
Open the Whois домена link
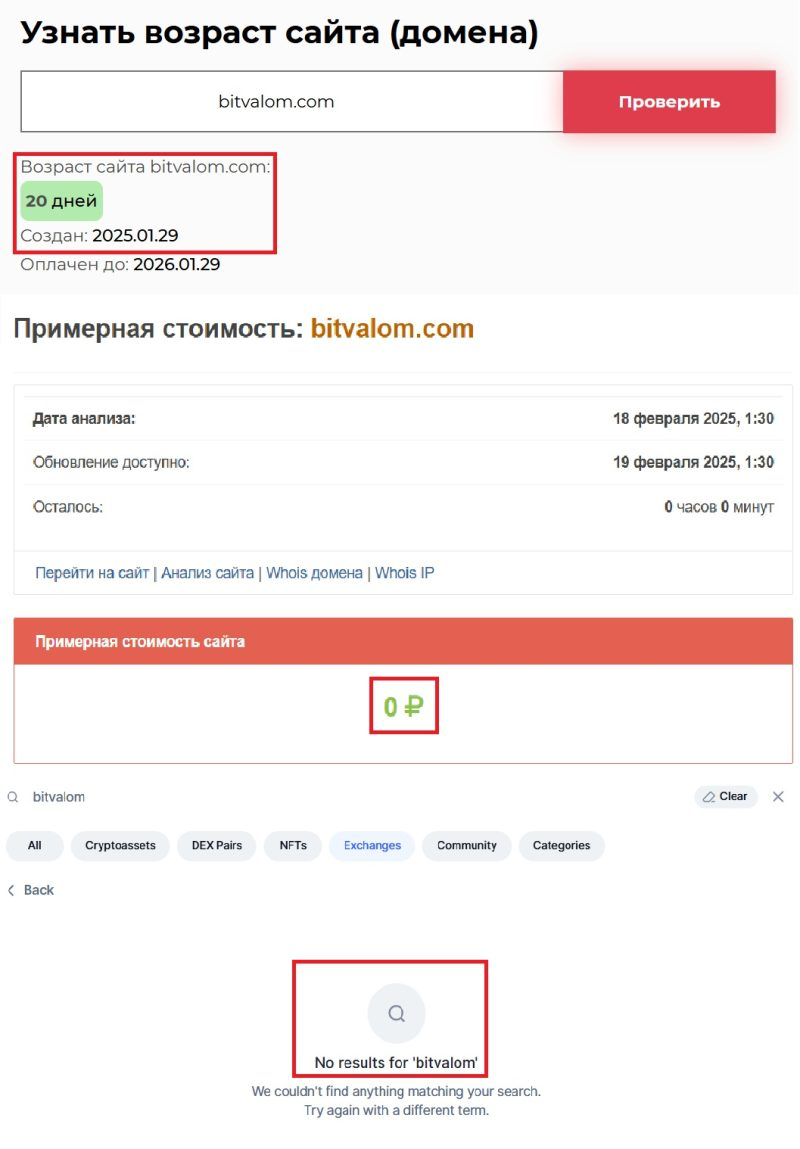[x=314, y=573]
